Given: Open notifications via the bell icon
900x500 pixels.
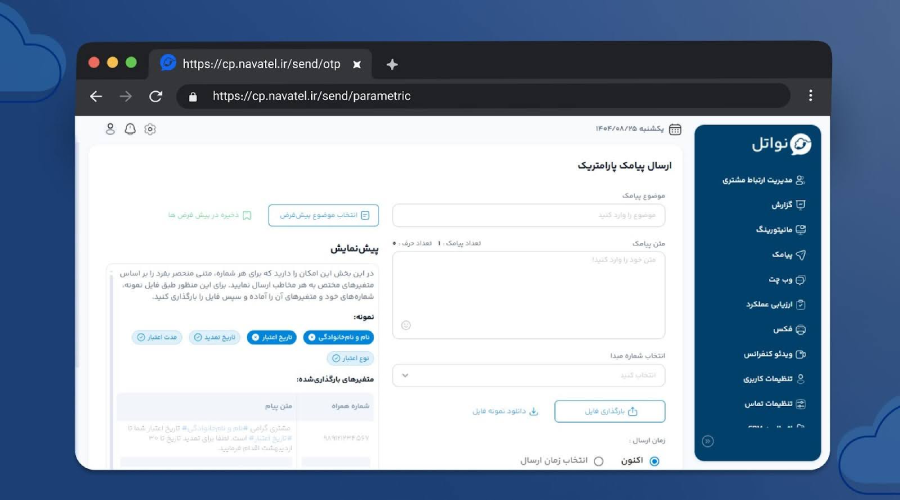Looking at the screenshot, I should tap(130, 129).
